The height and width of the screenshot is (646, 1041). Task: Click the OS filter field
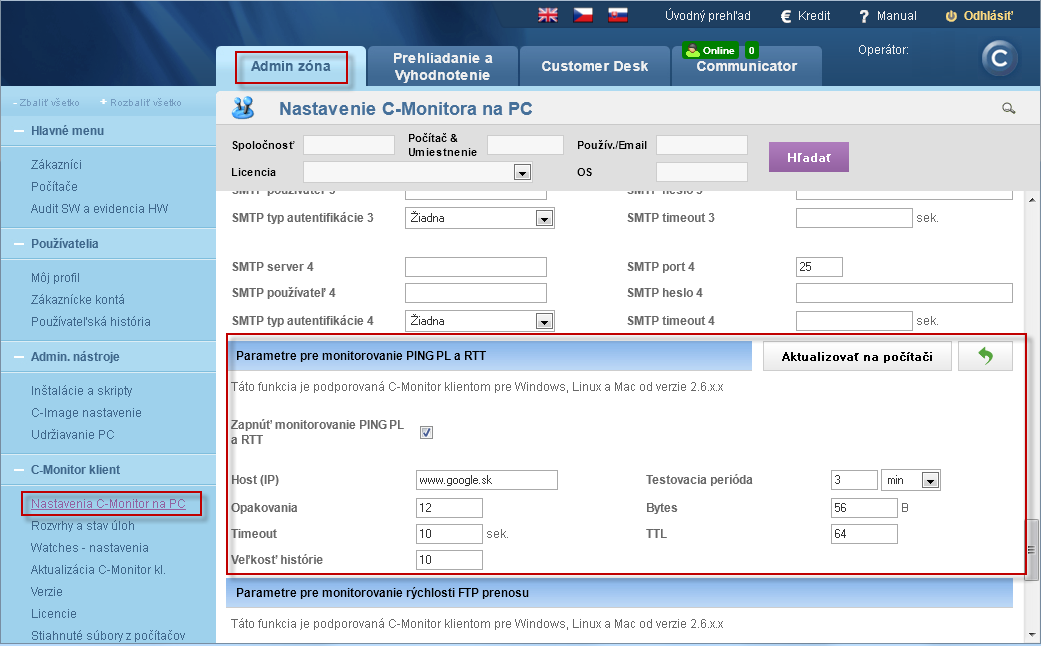click(x=702, y=172)
